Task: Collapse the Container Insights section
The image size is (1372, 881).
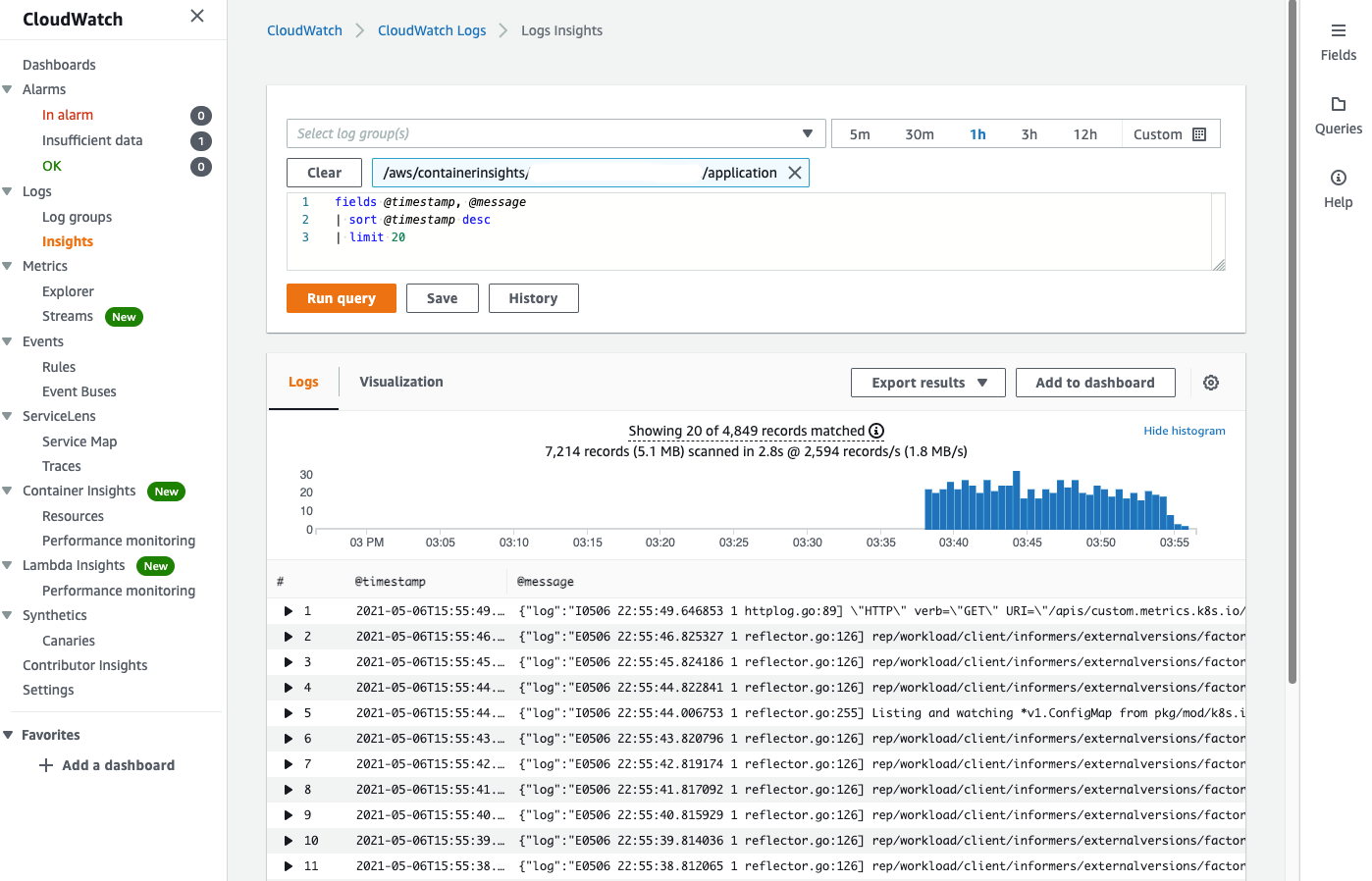Action: (x=8, y=491)
